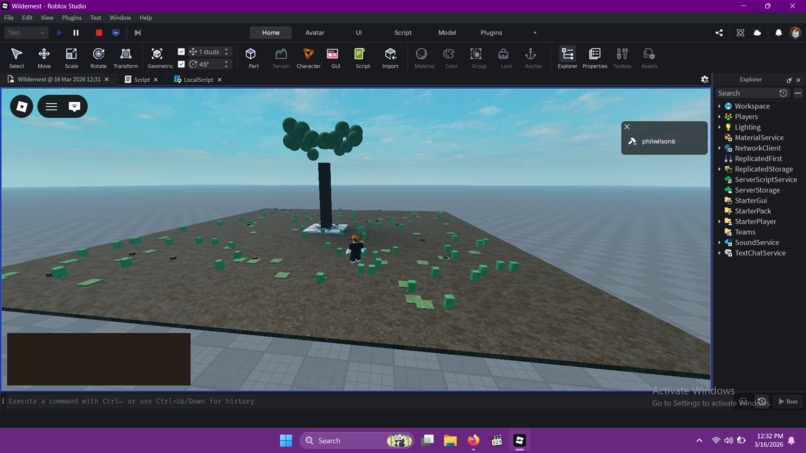The width and height of the screenshot is (806, 453).
Task: Open the Help menu
Action: 145,17
